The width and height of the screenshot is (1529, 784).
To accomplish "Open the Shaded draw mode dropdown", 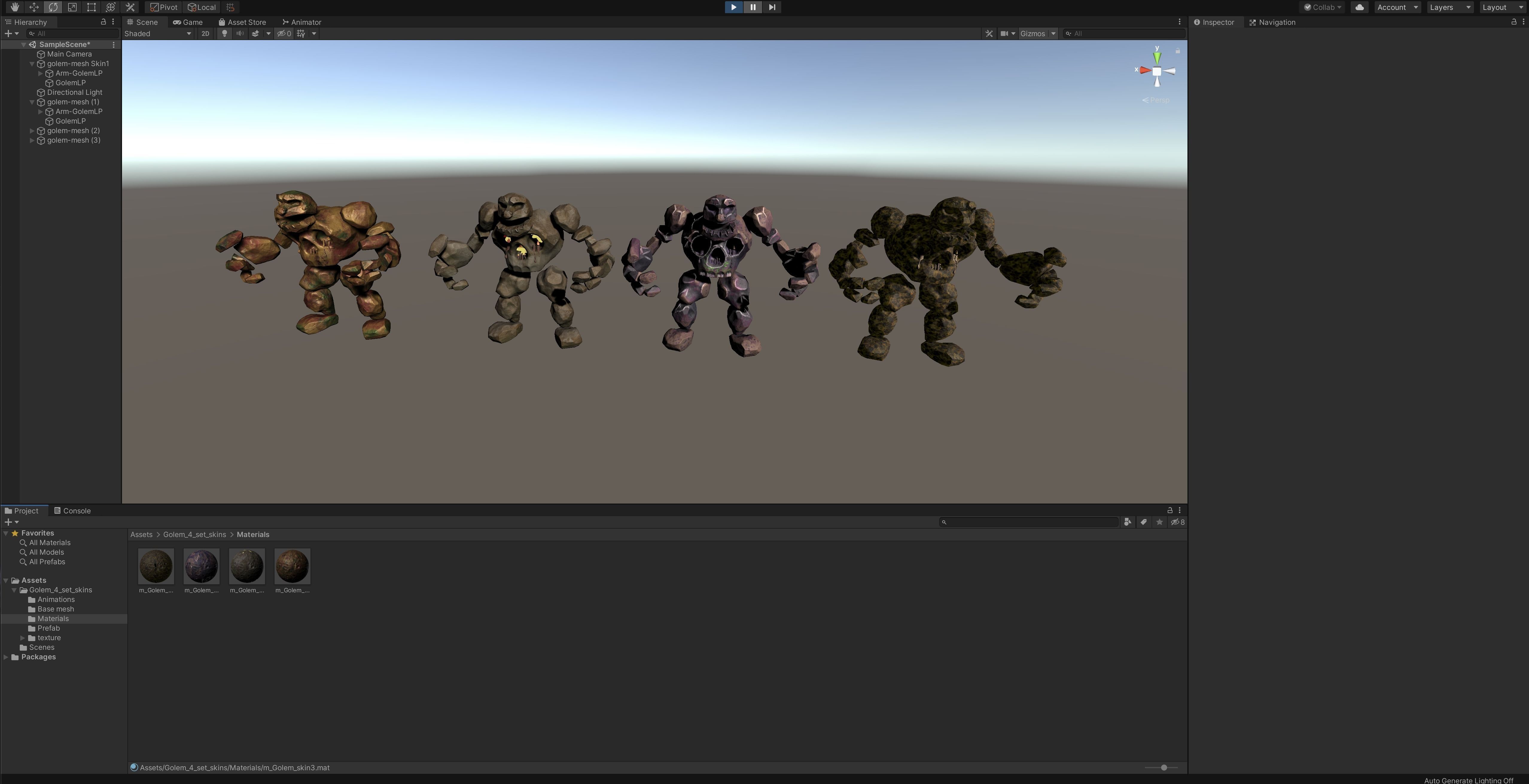I will (158, 34).
